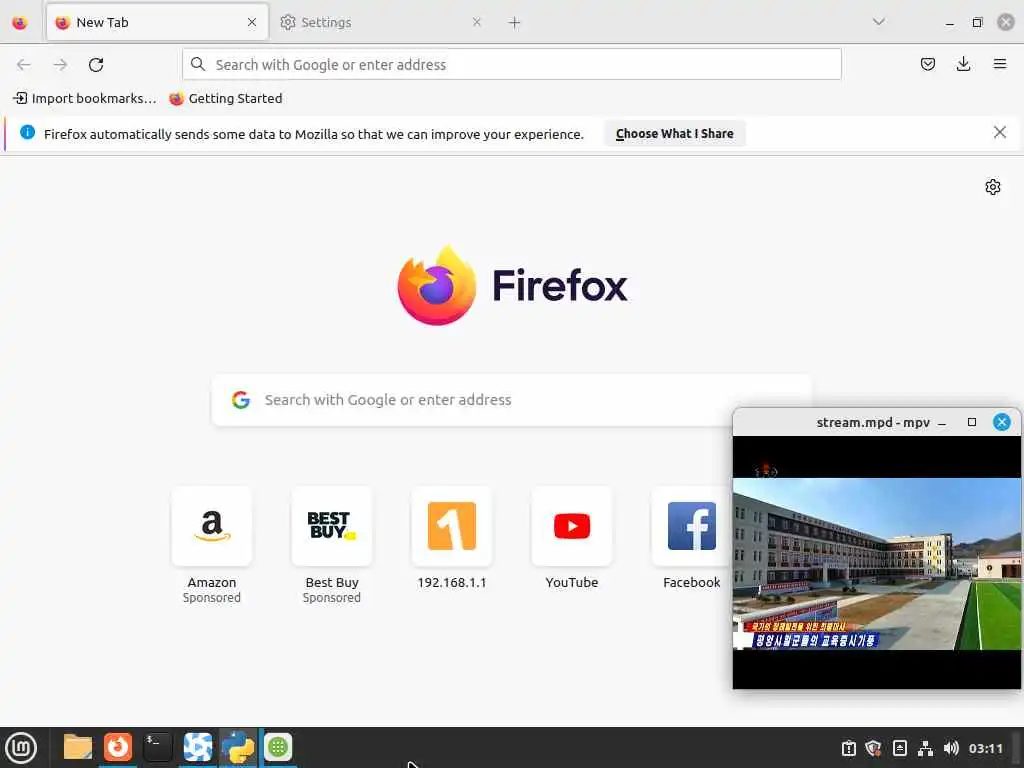Open the blue pinwheel app in taskbar
Viewport: 1024px width, 768px height.
[198, 747]
